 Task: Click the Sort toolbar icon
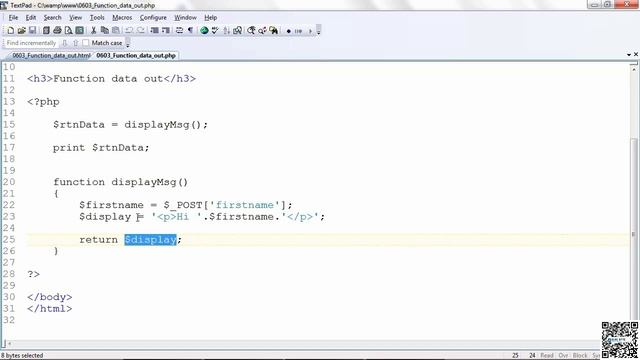tap(227, 31)
